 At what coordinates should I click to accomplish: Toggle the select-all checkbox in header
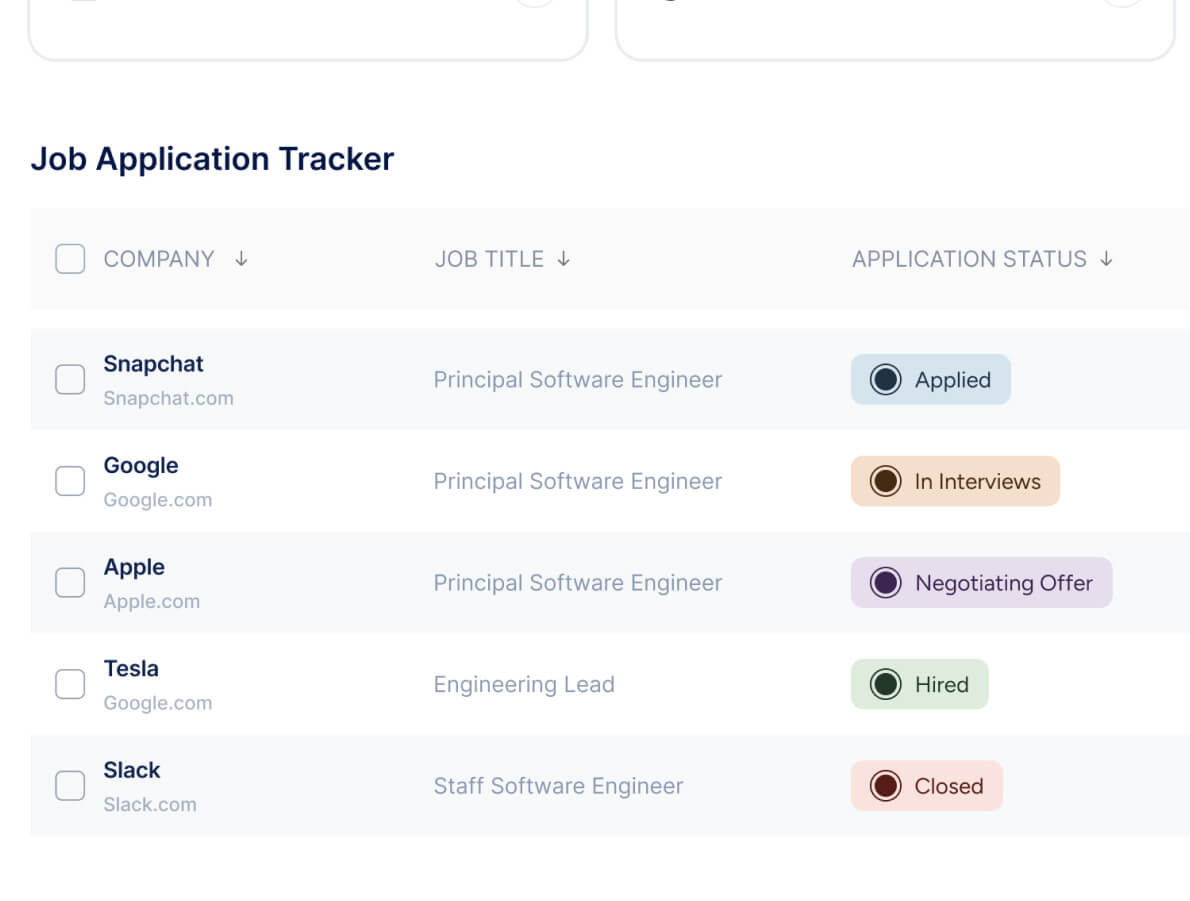pos(70,259)
